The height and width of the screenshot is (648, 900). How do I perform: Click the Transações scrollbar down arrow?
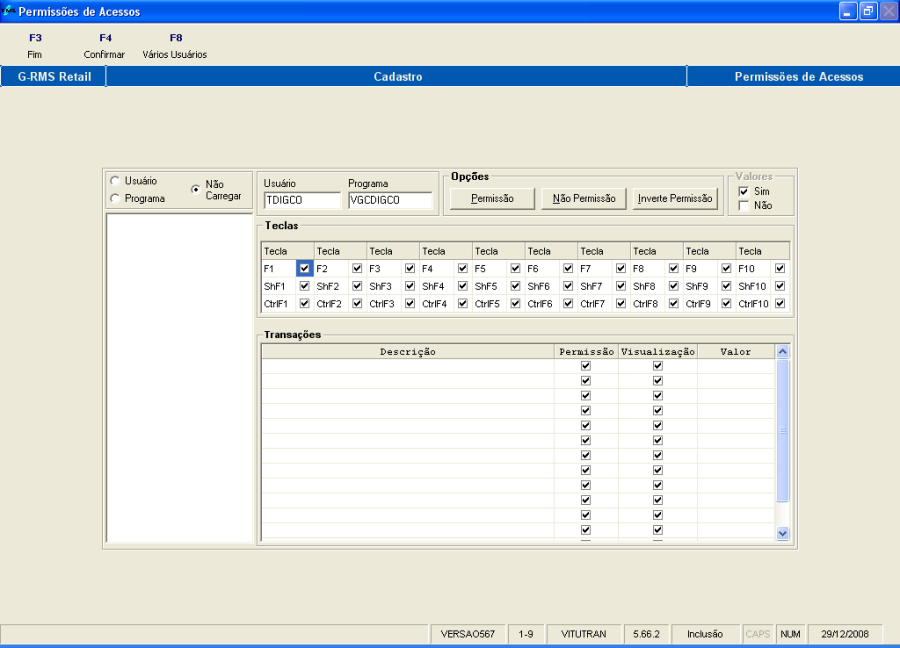782,533
